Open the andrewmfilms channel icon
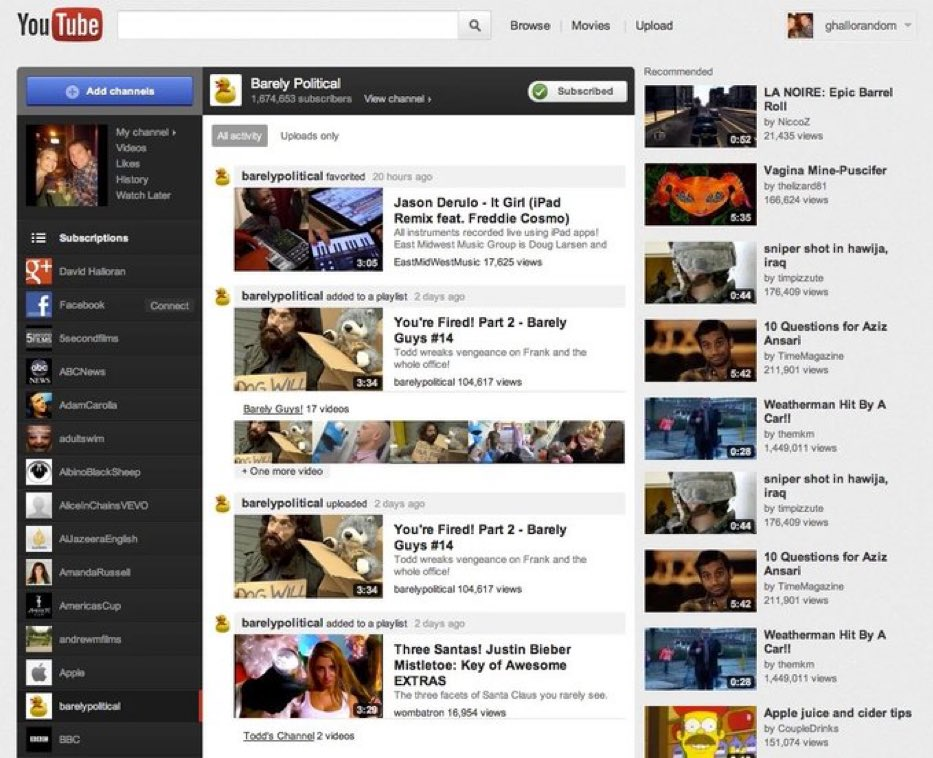 tap(39, 639)
